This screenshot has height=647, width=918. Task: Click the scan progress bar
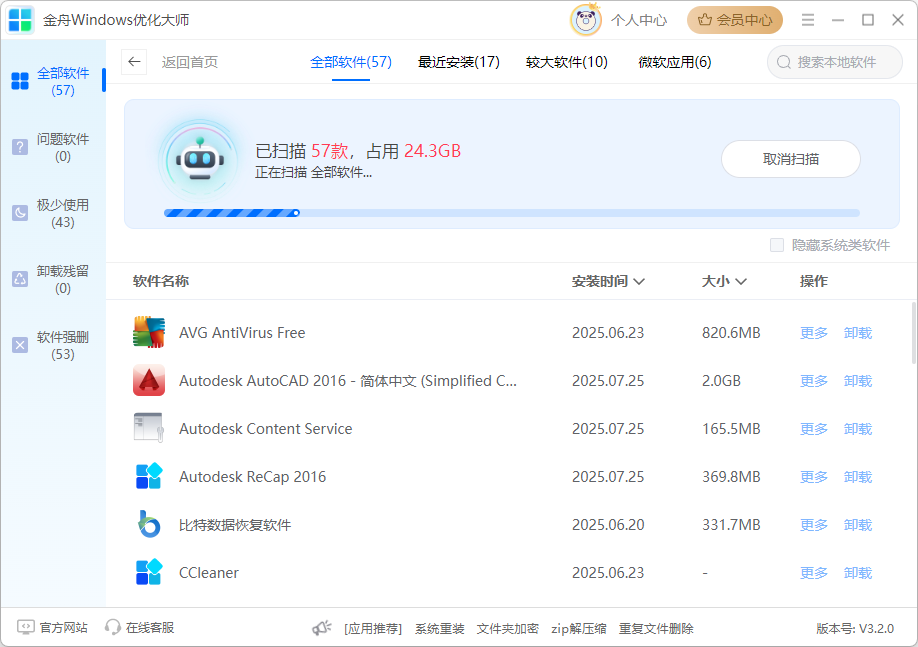(x=512, y=213)
